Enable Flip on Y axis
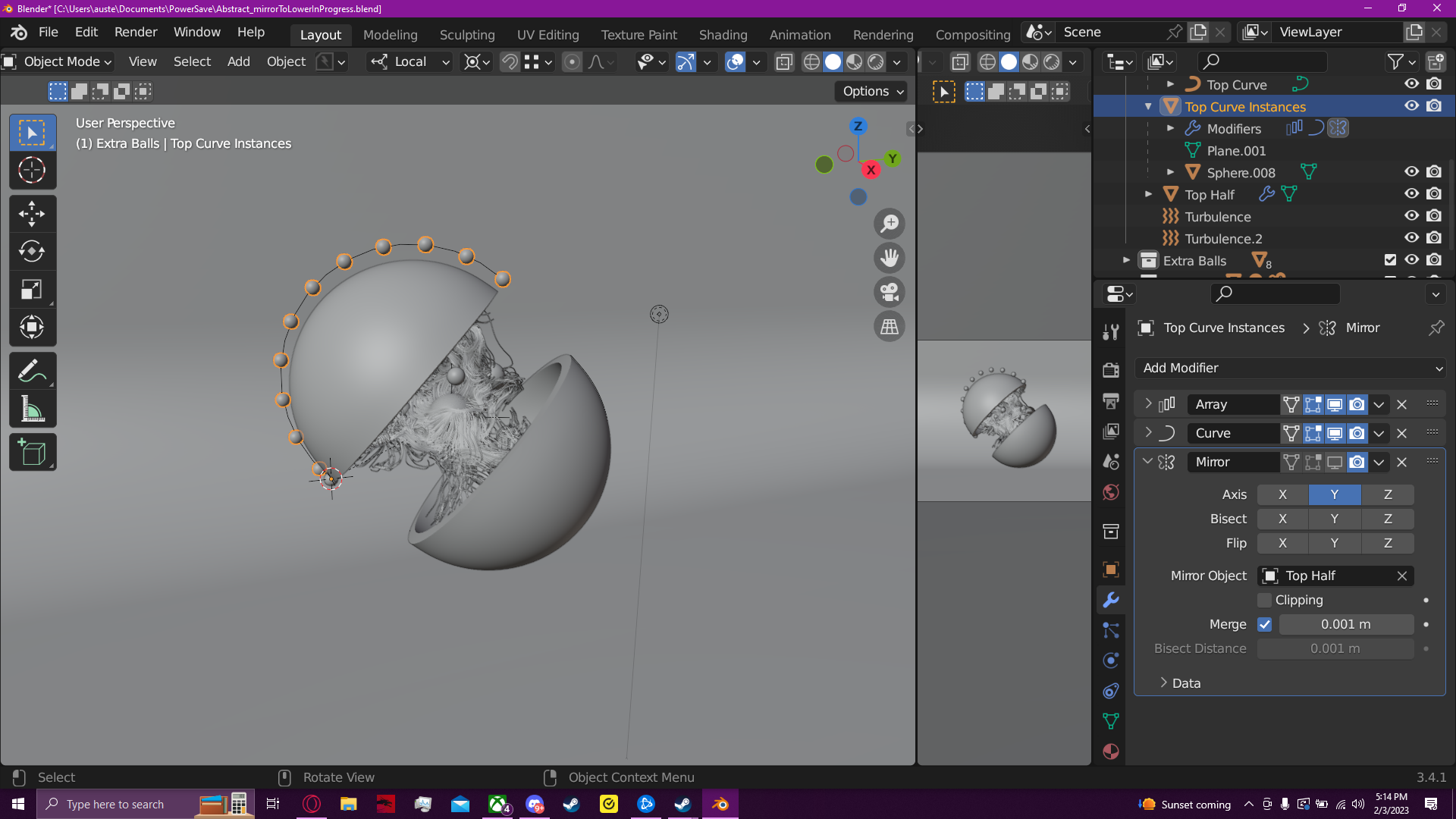The image size is (1456, 819). 1335,543
